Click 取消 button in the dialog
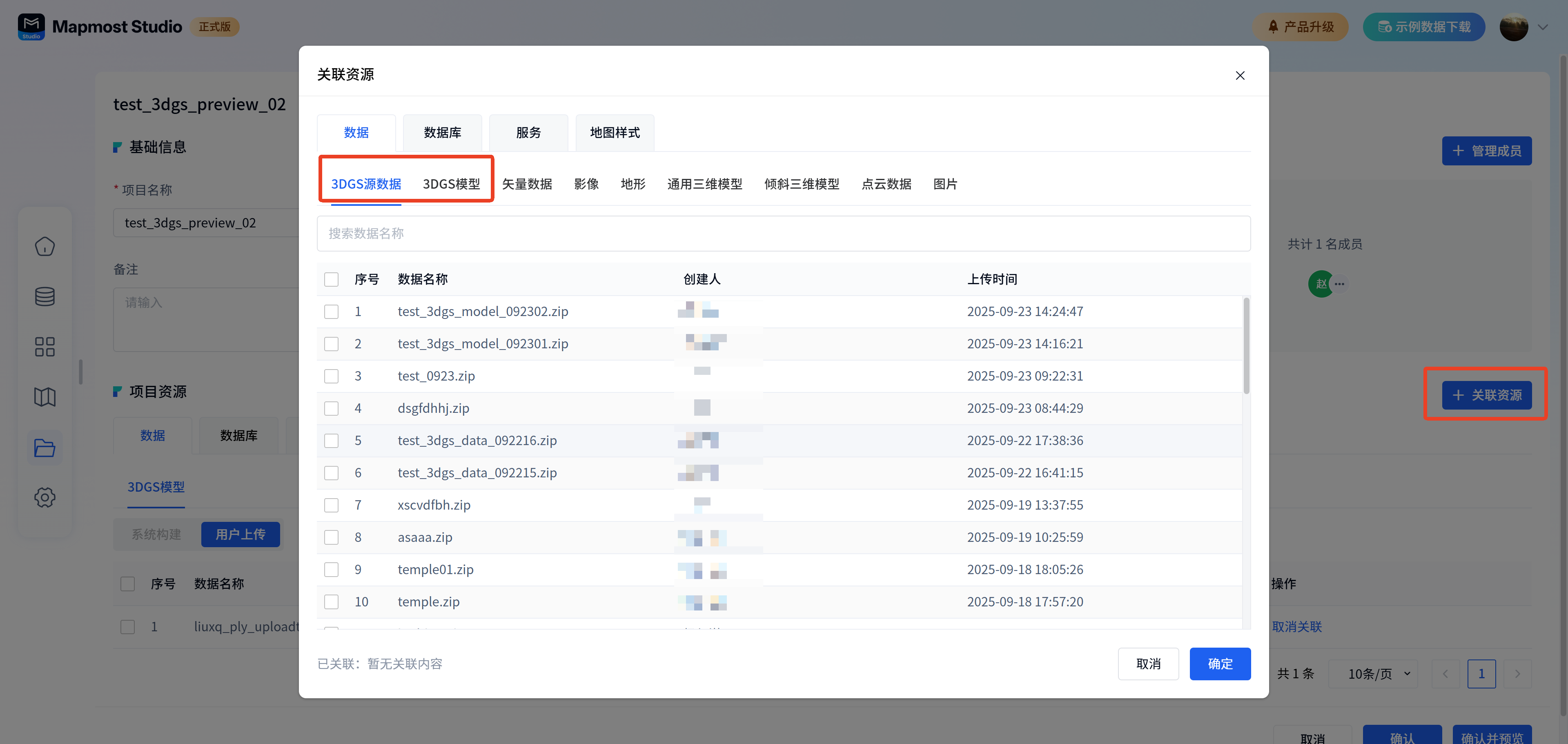Image resolution: width=1568 pixels, height=744 pixels. (1148, 664)
